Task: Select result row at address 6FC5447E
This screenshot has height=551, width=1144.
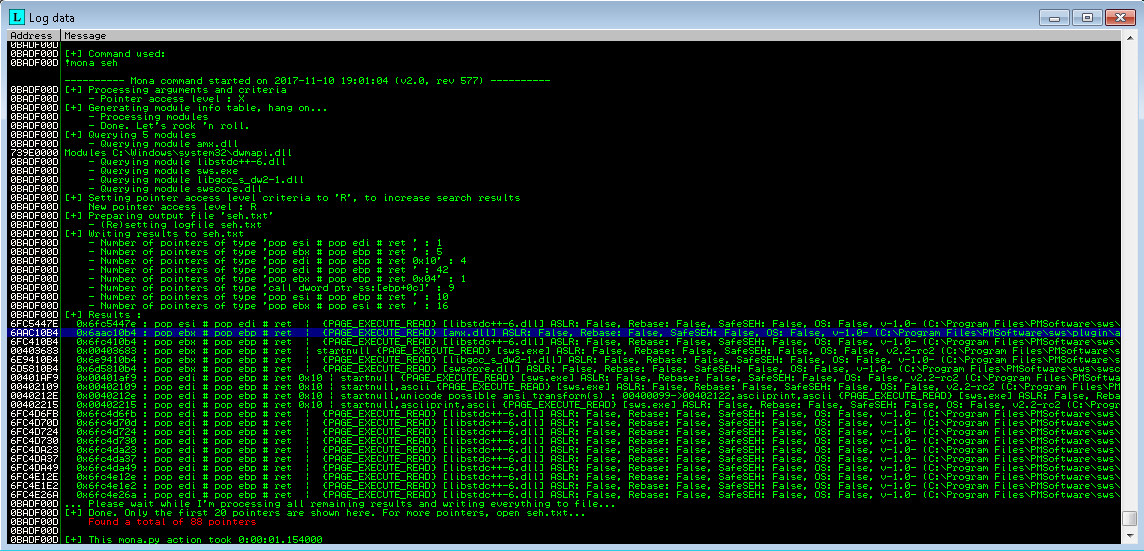Action: coord(564,323)
